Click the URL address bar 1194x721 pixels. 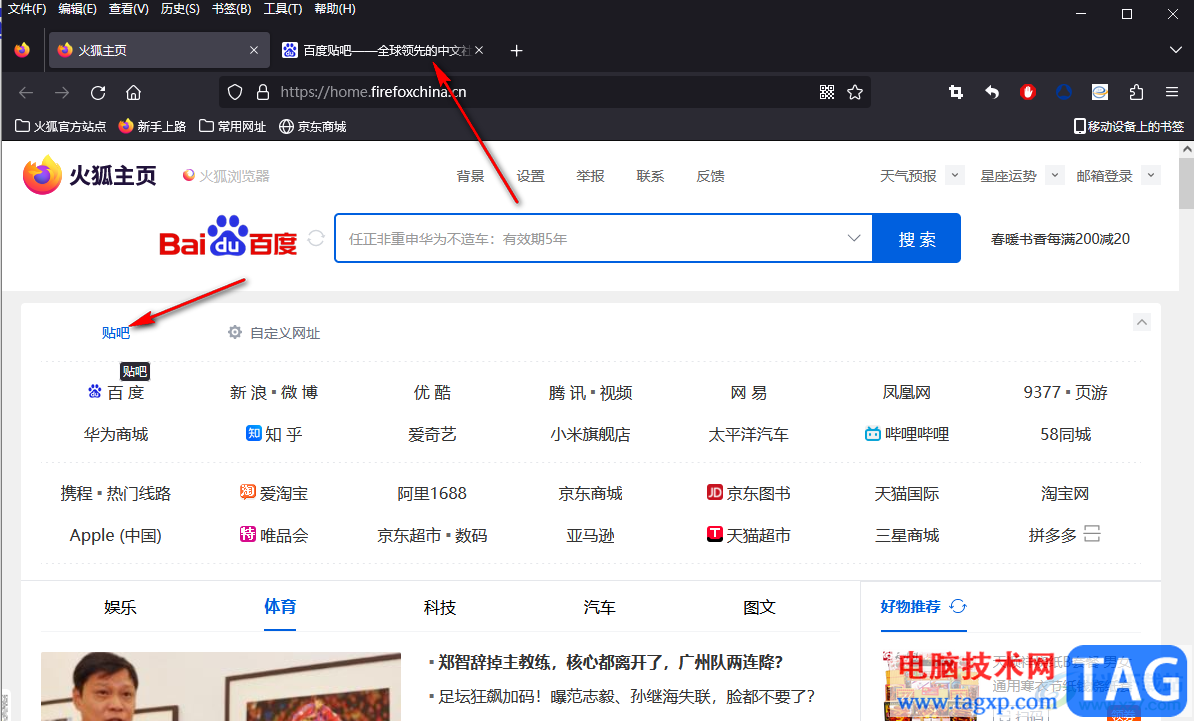click(x=544, y=92)
